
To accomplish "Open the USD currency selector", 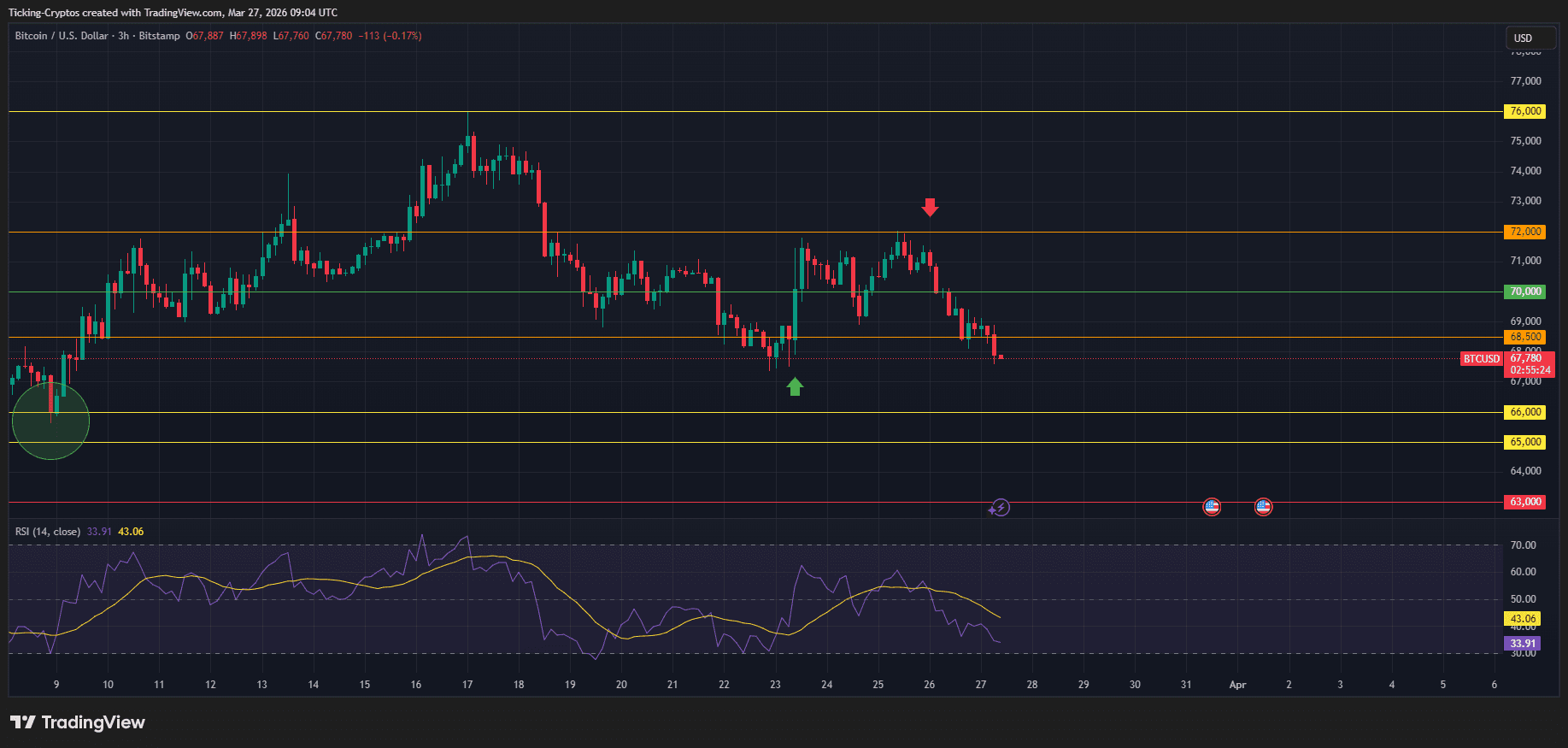I will 1530,38.
